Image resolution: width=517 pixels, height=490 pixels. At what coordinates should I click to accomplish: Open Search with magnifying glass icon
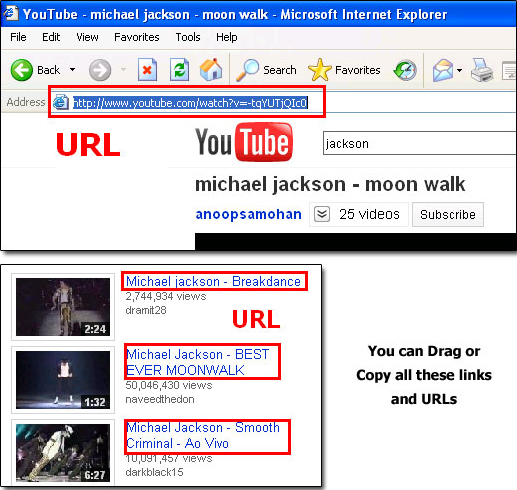point(247,70)
